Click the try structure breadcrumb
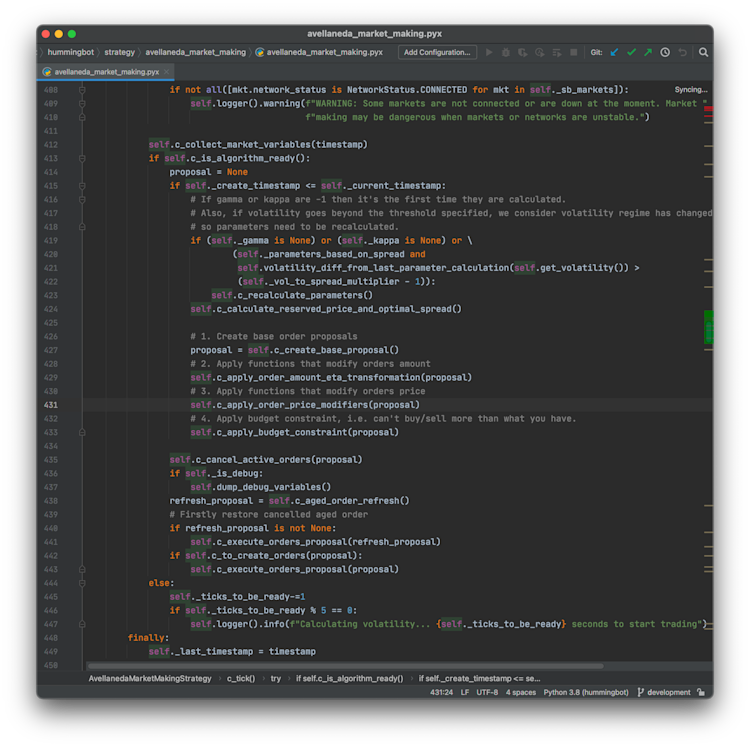750x747 pixels. [276, 678]
